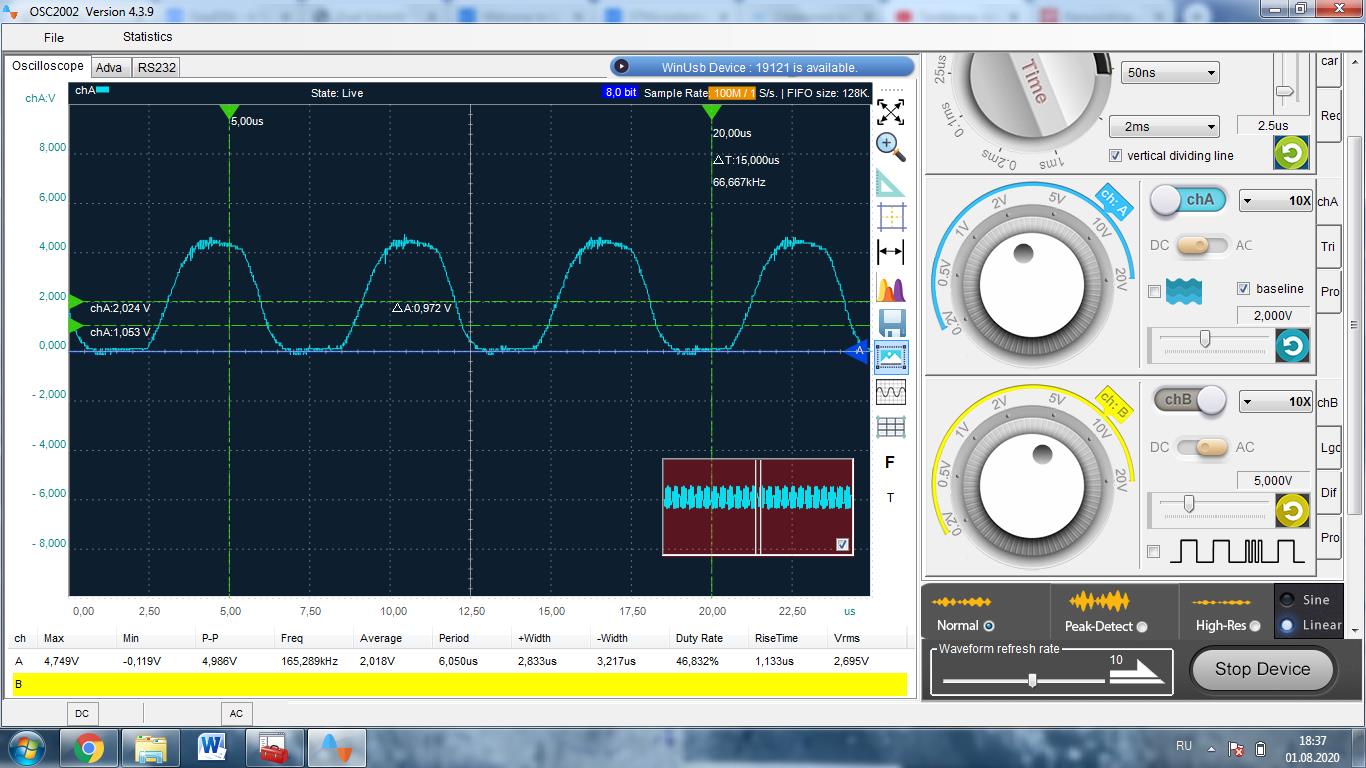Click the floppy disk save icon

[890, 323]
